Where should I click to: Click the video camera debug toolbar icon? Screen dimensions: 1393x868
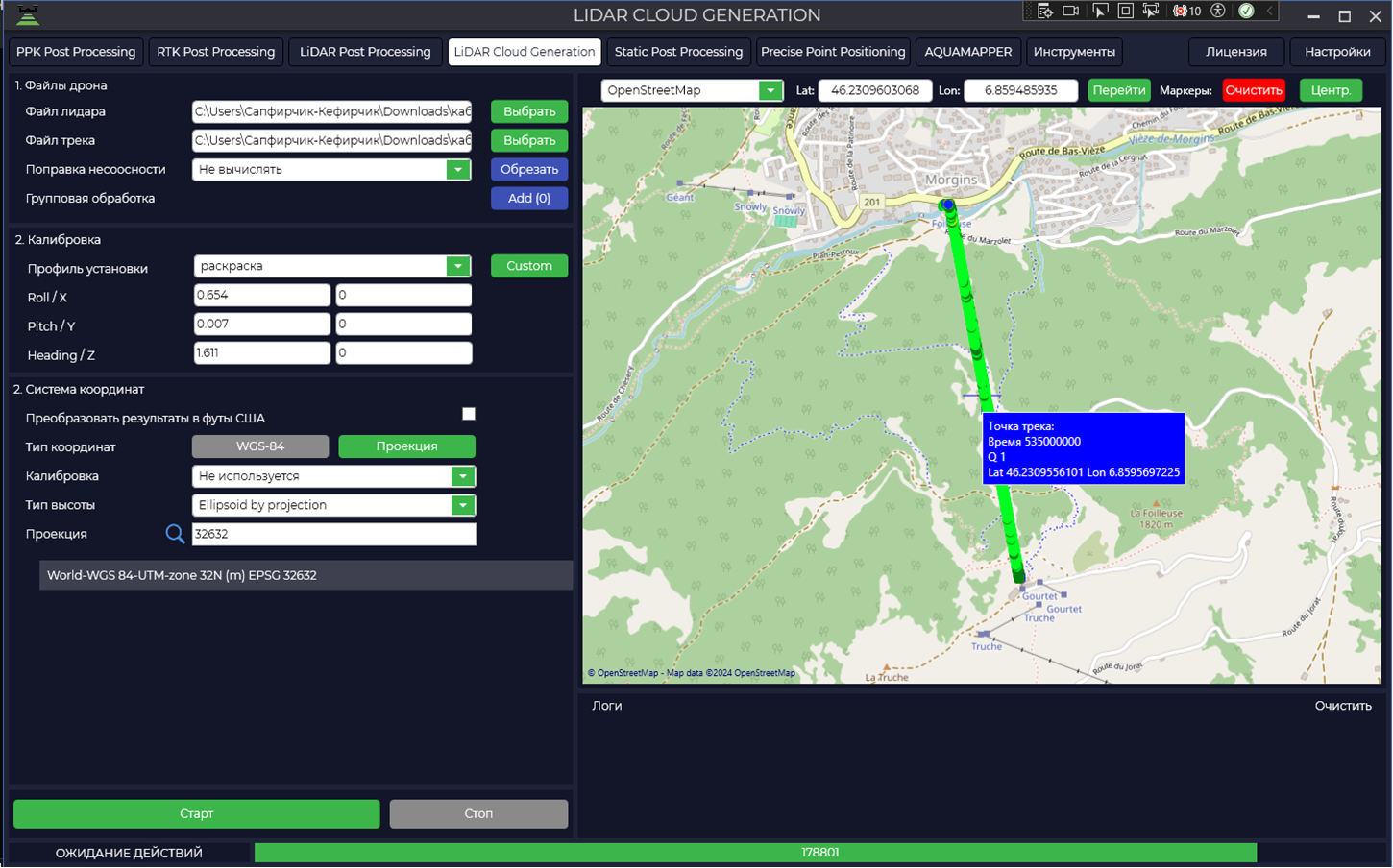tap(1071, 11)
